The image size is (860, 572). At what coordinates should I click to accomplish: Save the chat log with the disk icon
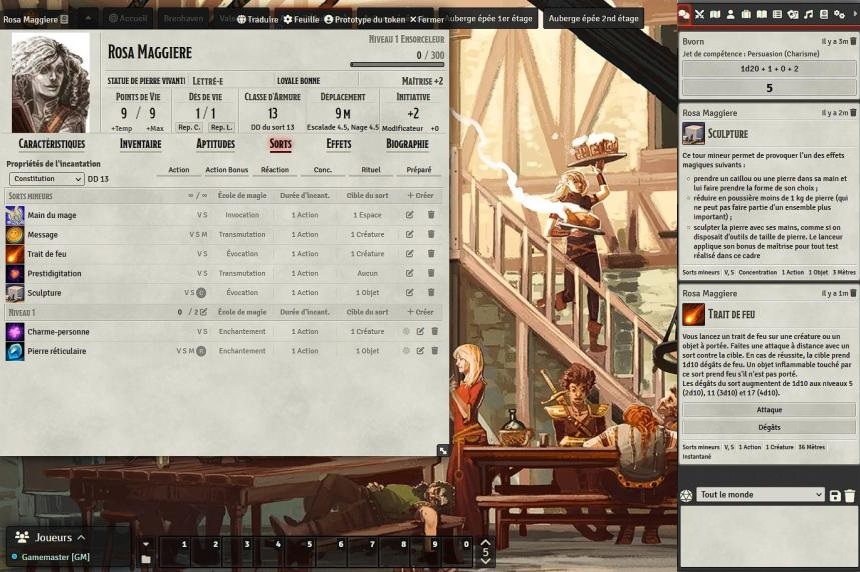coord(835,495)
